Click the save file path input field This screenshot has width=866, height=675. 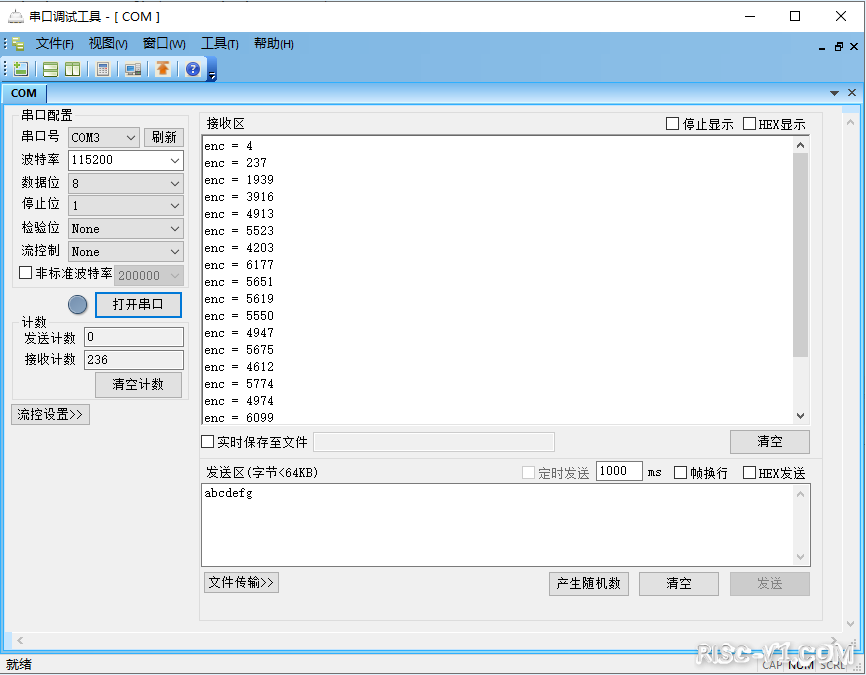(x=434, y=442)
